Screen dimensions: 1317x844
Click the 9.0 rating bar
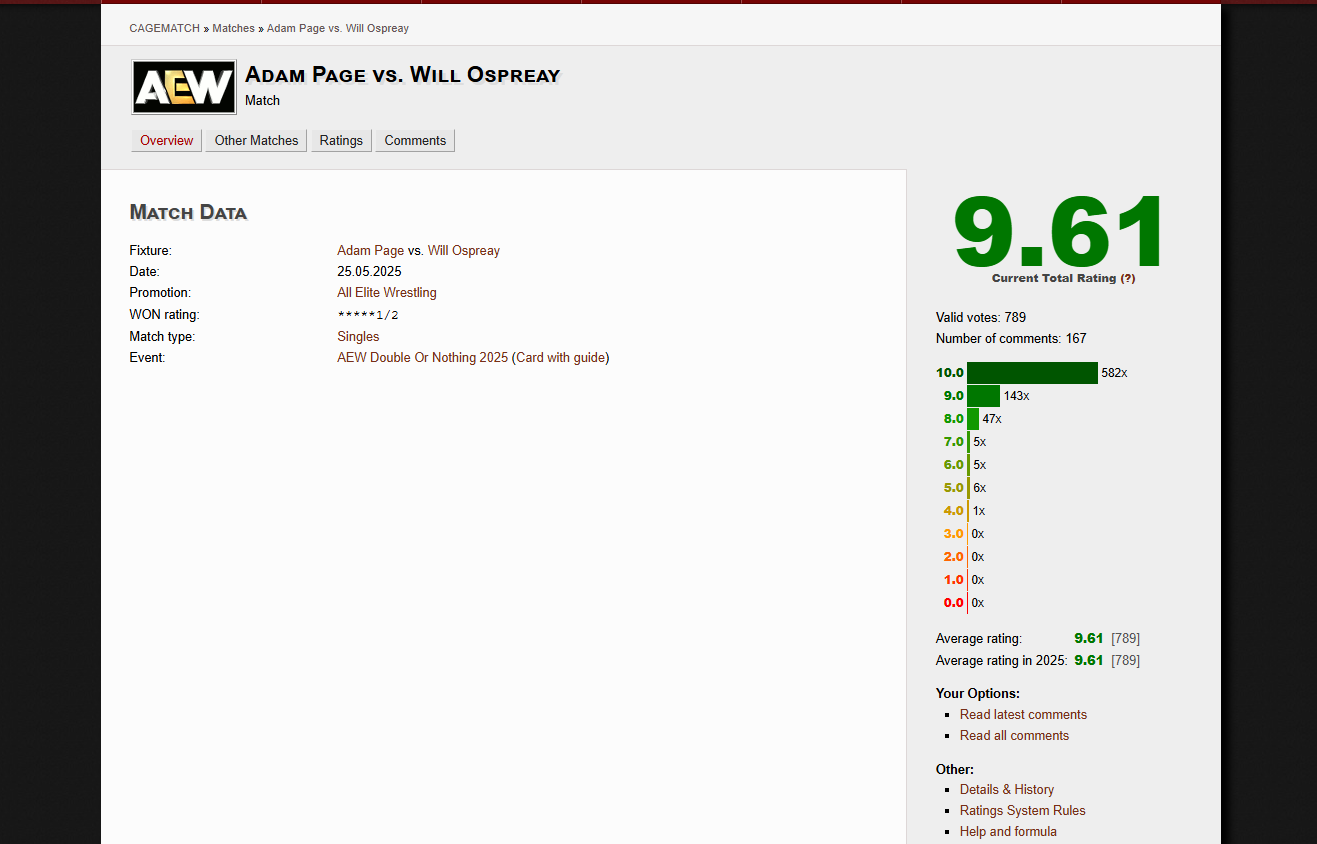983,396
